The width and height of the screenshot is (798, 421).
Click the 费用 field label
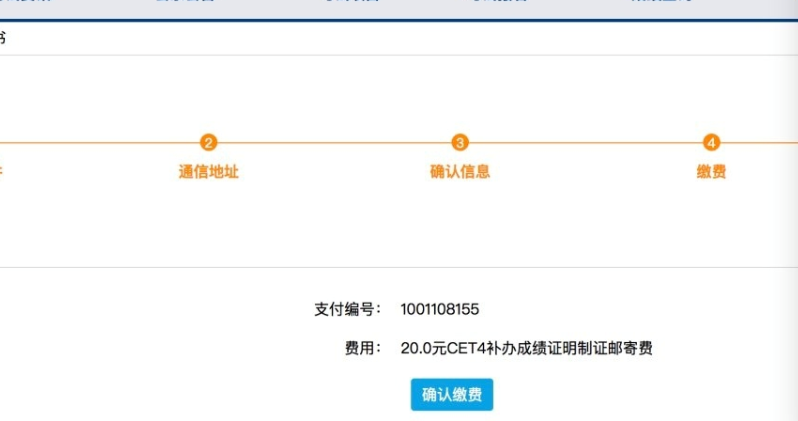[x=363, y=349]
